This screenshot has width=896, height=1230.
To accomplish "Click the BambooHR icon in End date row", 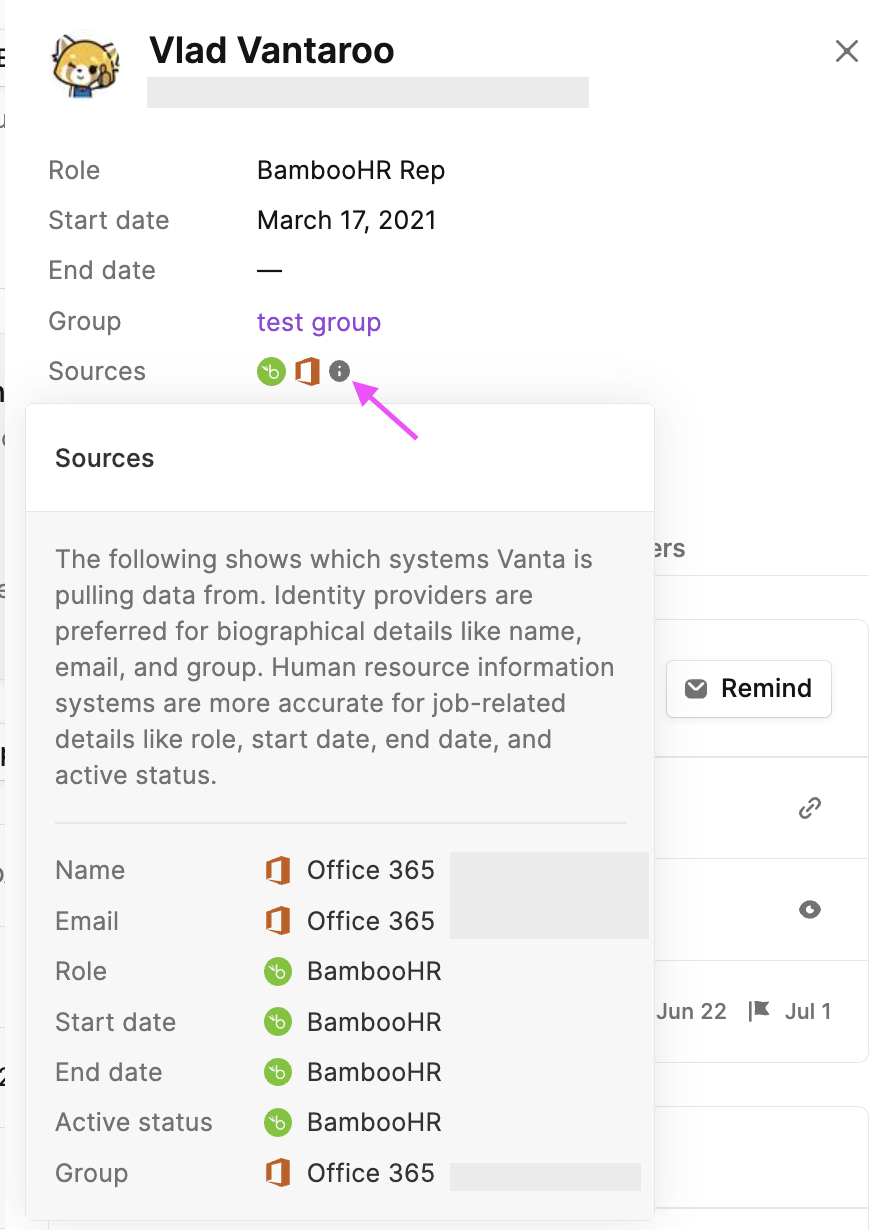I will 277,1072.
